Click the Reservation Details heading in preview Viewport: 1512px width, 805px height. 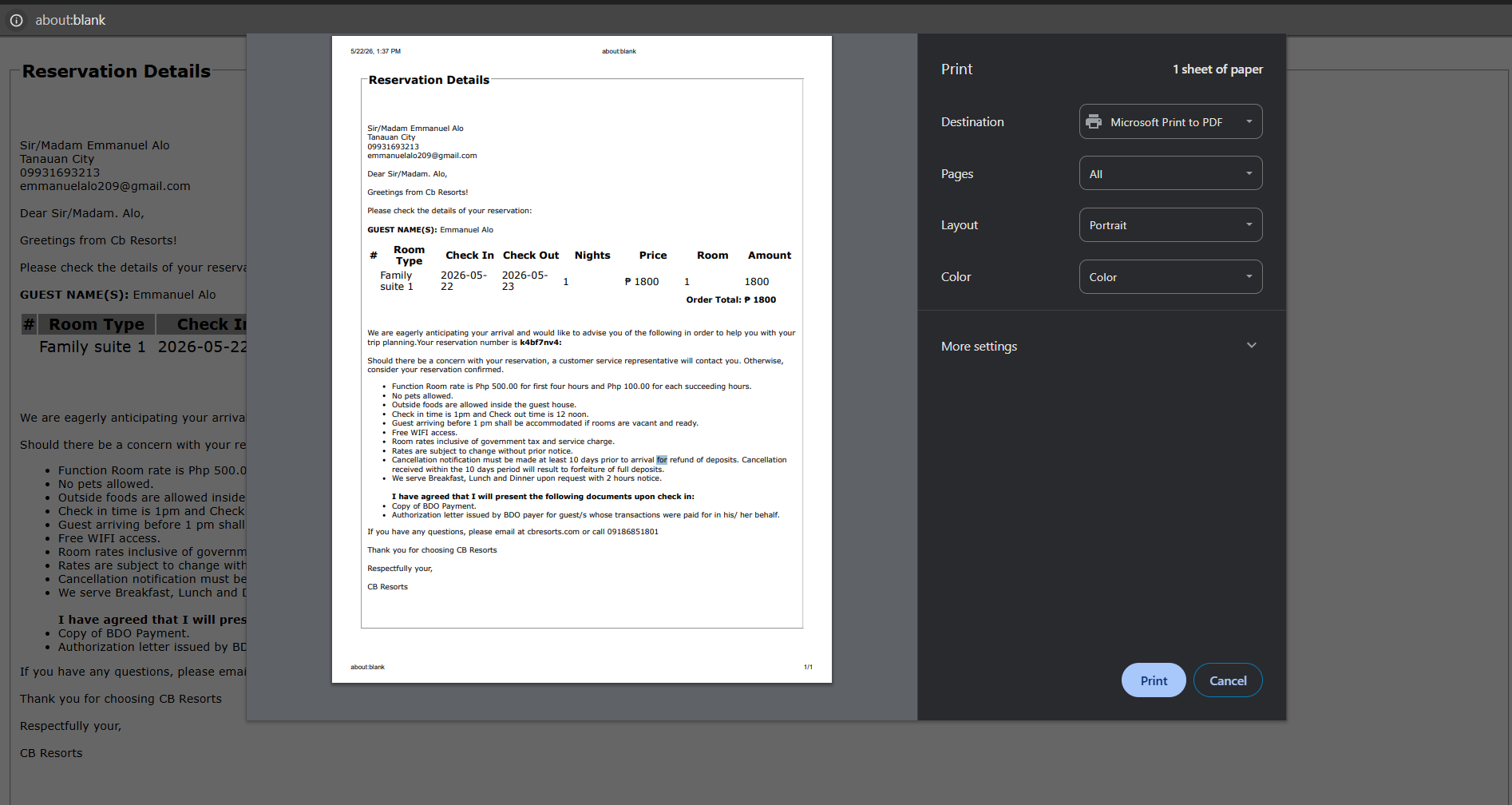point(429,80)
